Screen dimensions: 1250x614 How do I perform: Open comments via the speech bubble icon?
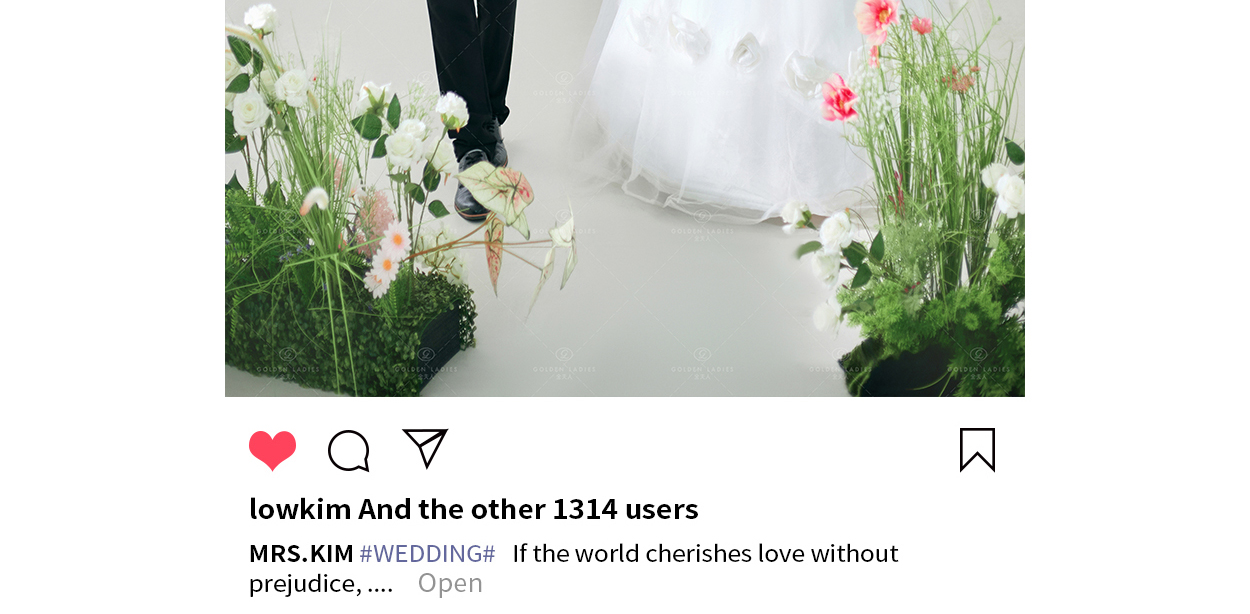pyautogui.click(x=349, y=451)
